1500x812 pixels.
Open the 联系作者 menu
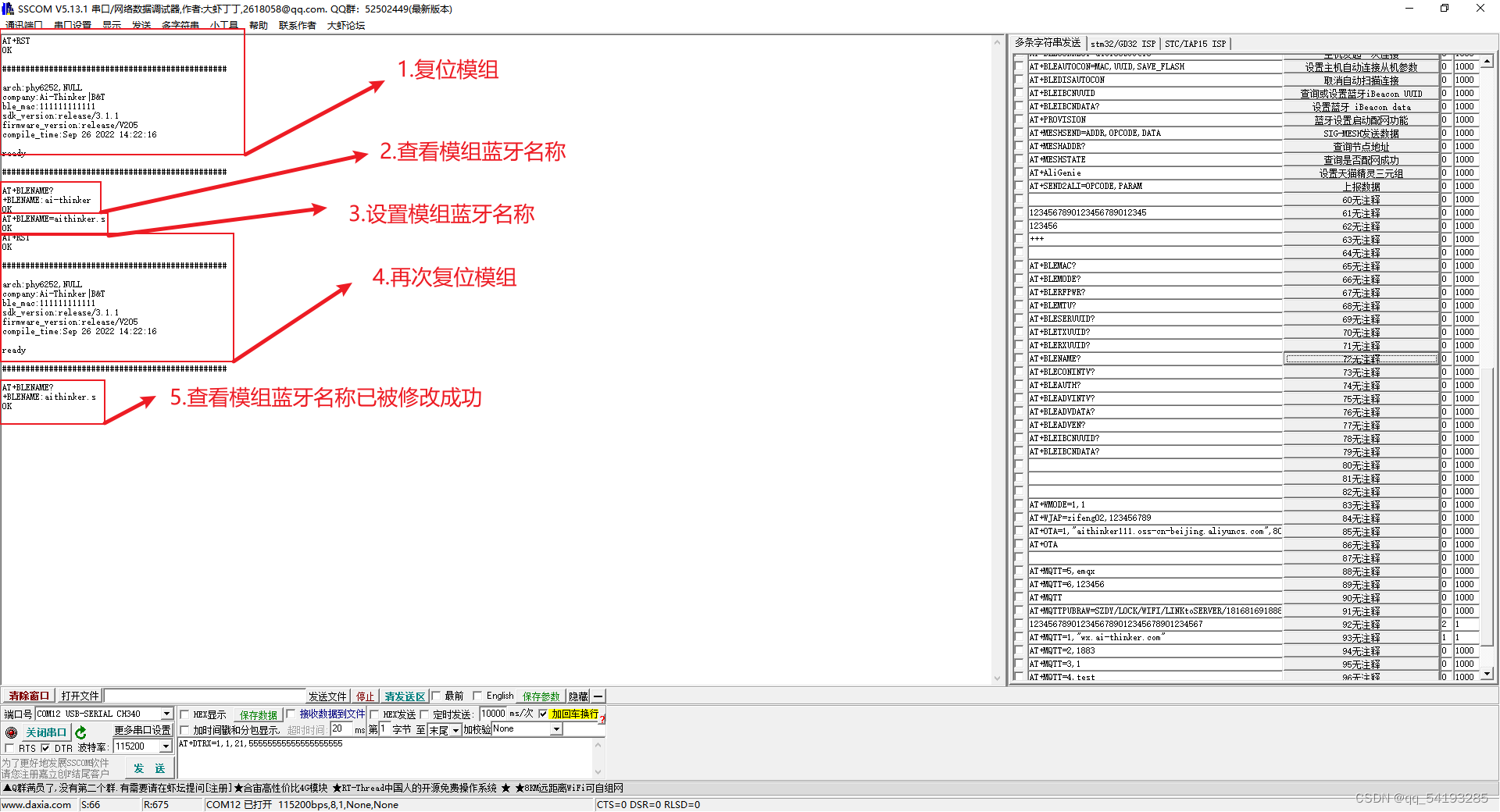click(x=297, y=25)
